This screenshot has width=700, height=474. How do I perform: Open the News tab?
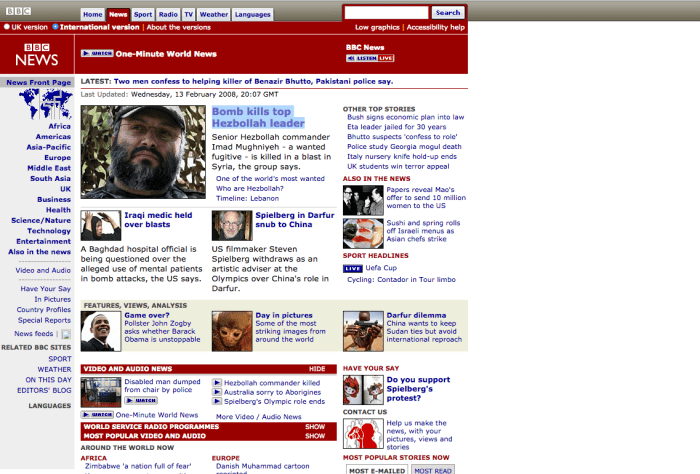click(118, 14)
